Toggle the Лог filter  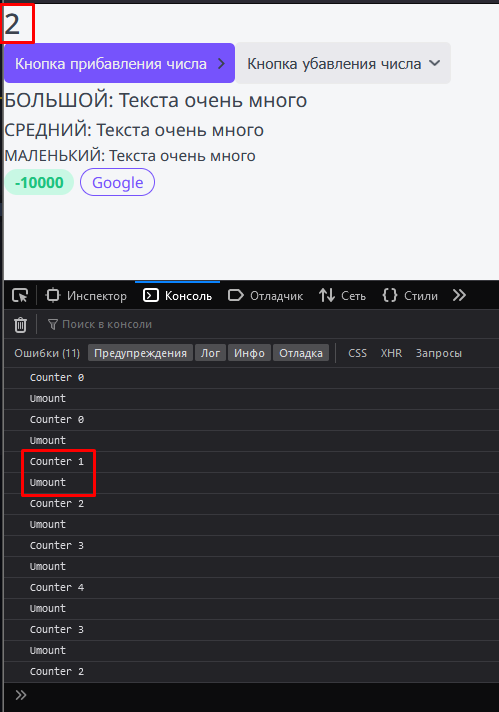coord(210,353)
